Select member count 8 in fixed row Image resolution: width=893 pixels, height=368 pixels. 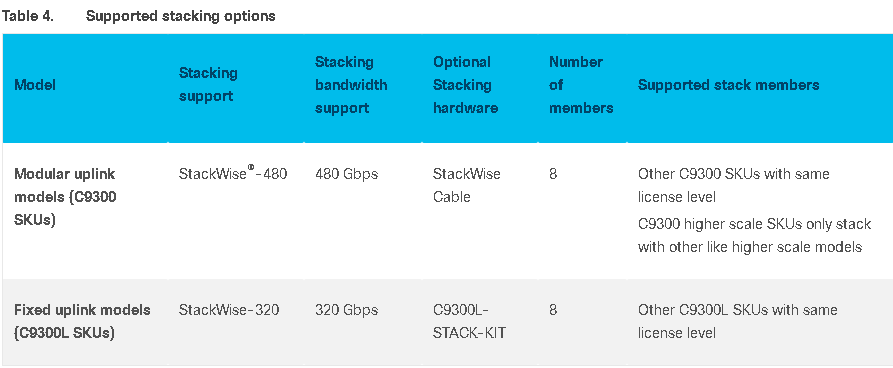tap(553, 310)
